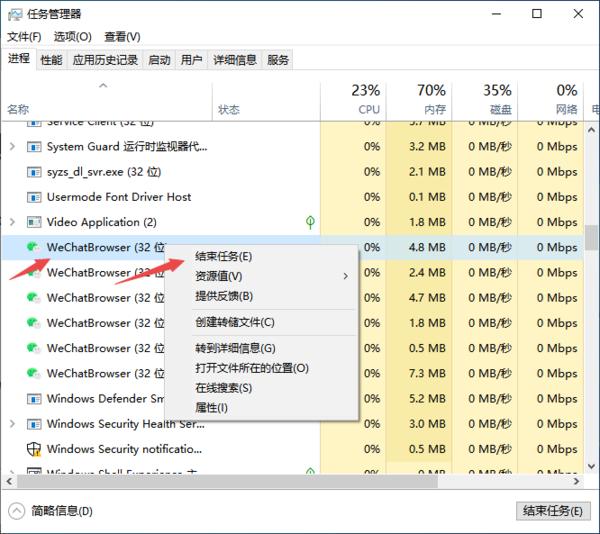The height and width of the screenshot is (534, 600).
Task: Click the horizontal scrollbar left arrow
Action: point(9,481)
